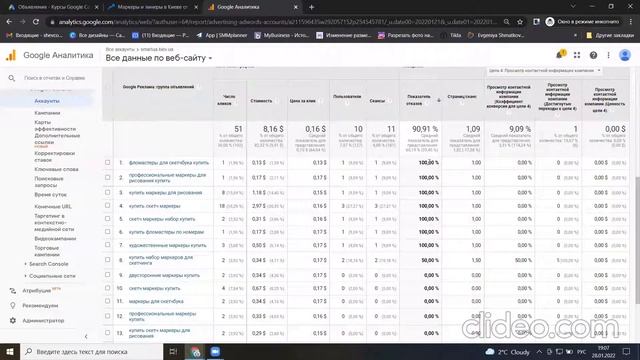Viewport: 640px width, 360px height.
Task: Check the checkbox for row 5
Action: point(108,219)
